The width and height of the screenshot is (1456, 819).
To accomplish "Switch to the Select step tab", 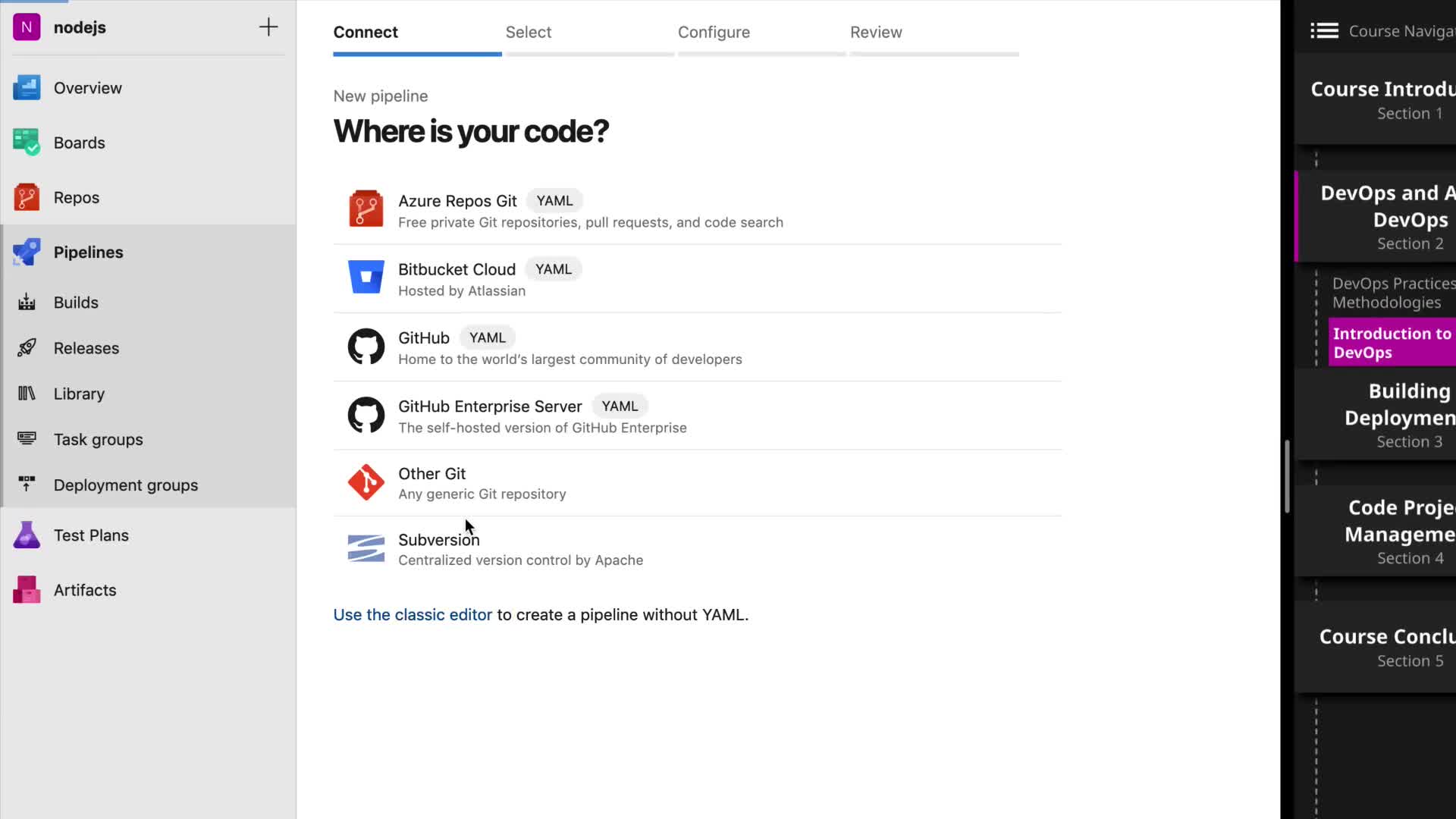I will coord(529,33).
